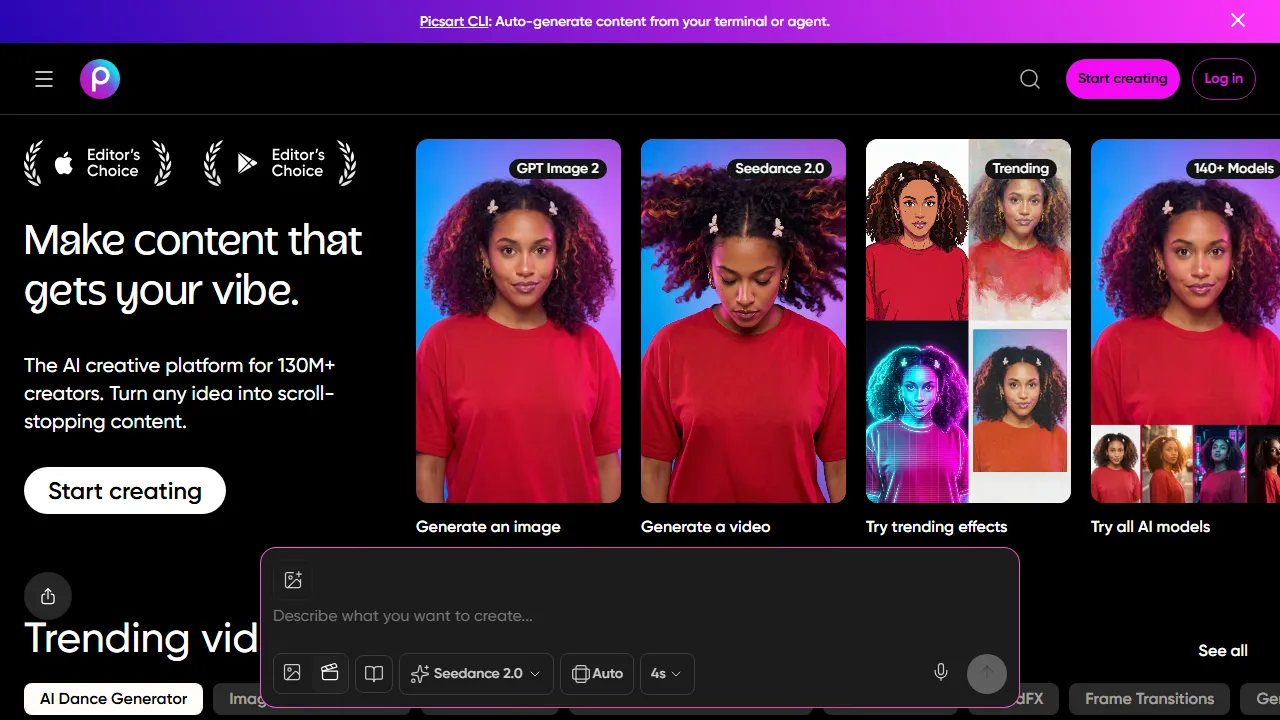Click See all for trending videos
The height and width of the screenshot is (720, 1280).
pyautogui.click(x=1223, y=651)
